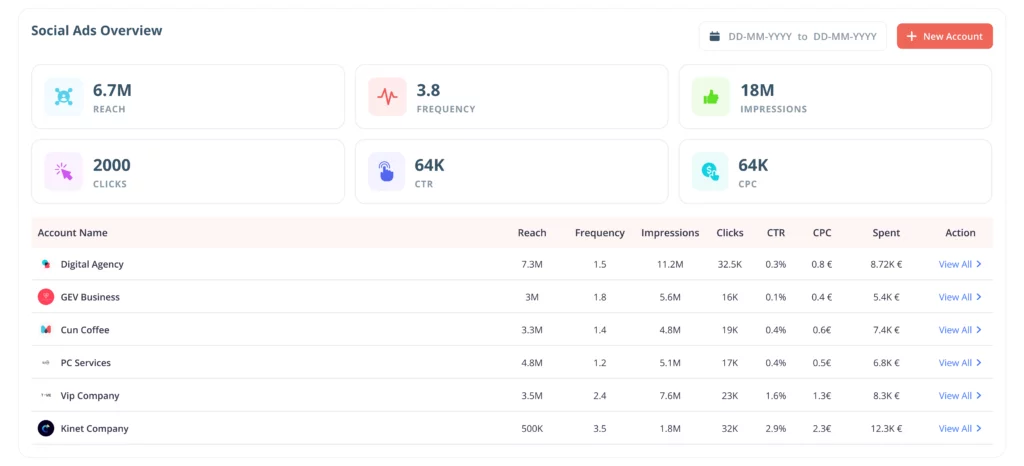
Task: Expand View All chevron for Vip Company
Action: (979, 396)
